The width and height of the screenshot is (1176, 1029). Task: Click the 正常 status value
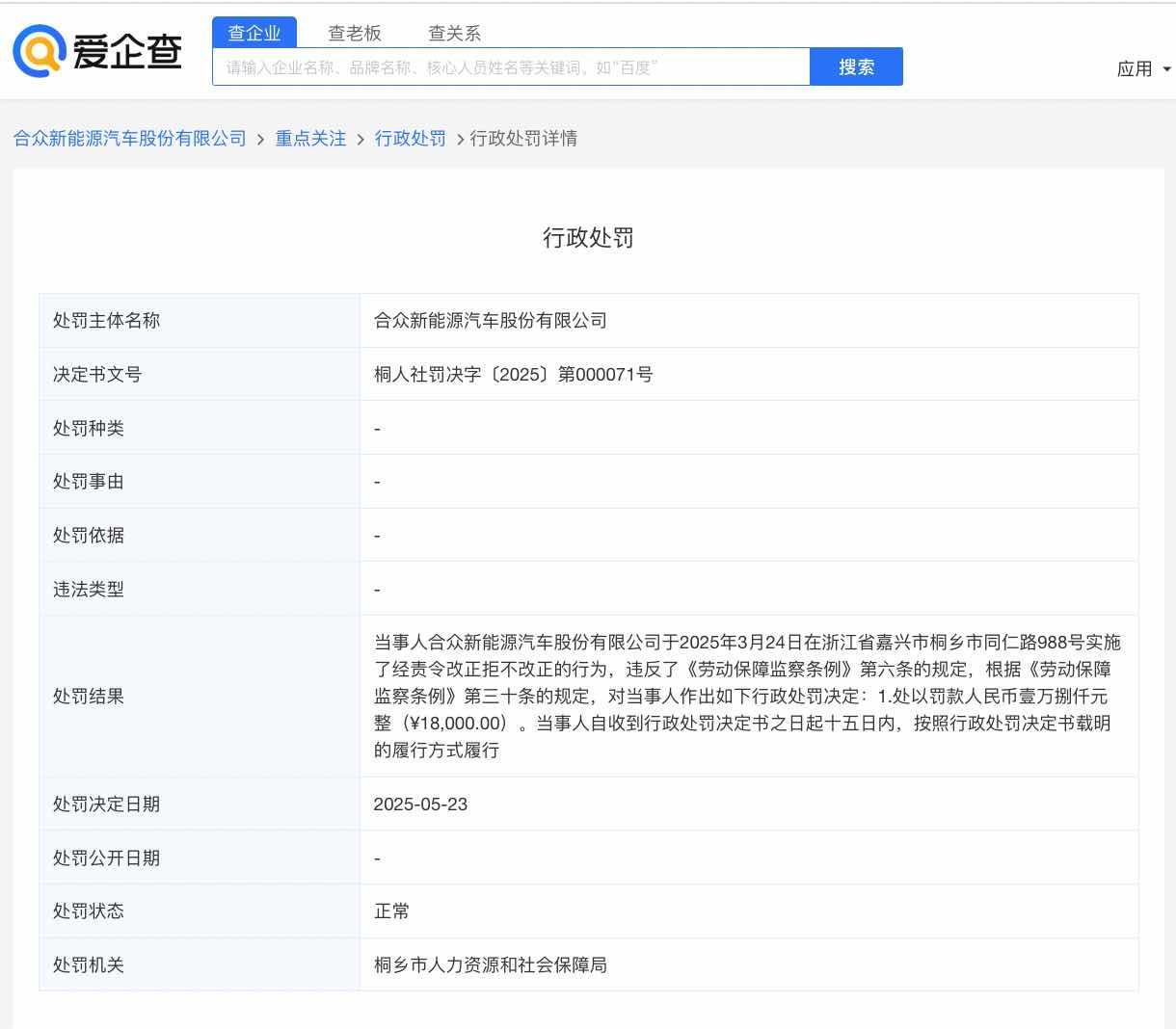click(391, 911)
